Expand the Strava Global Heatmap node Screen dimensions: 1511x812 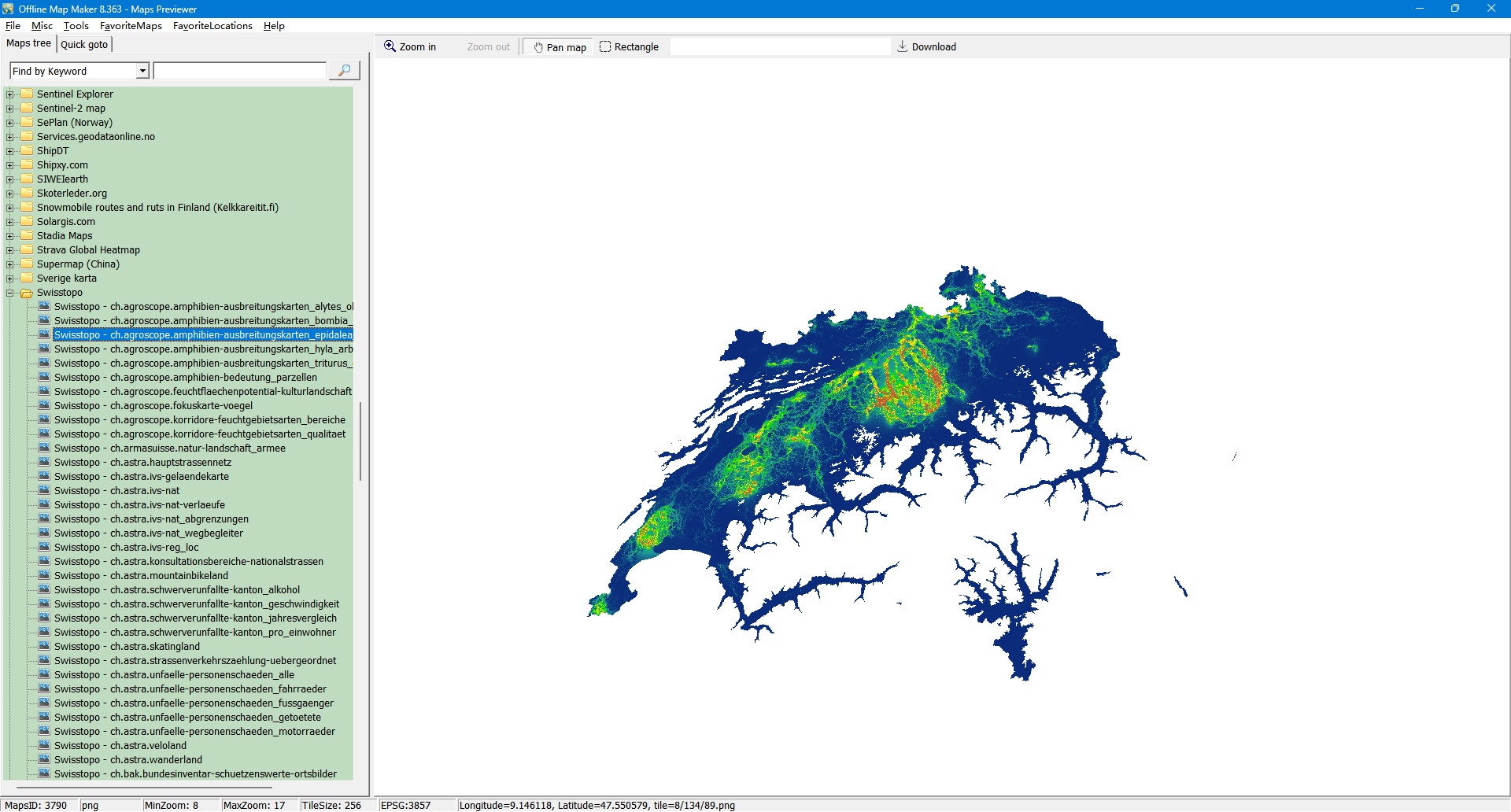10,250
